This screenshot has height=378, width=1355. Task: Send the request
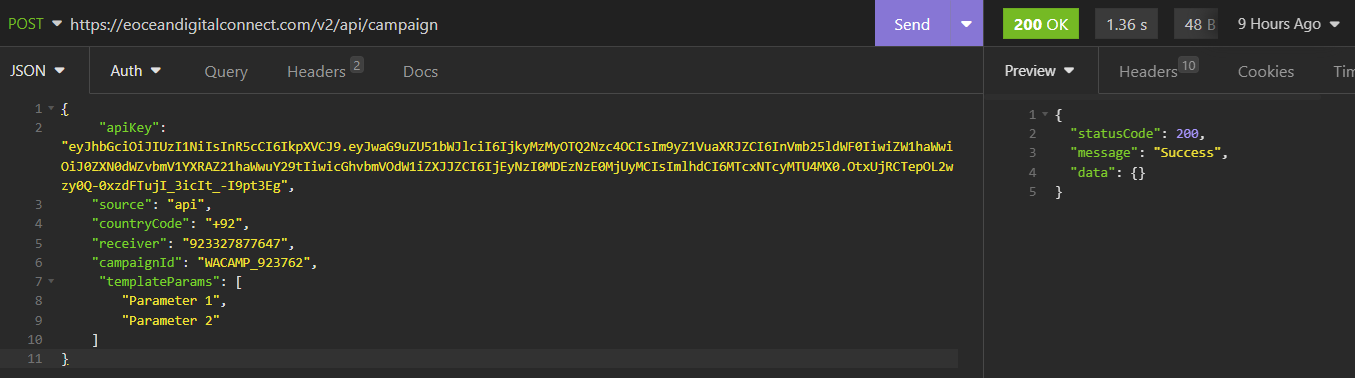coord(911,24)
